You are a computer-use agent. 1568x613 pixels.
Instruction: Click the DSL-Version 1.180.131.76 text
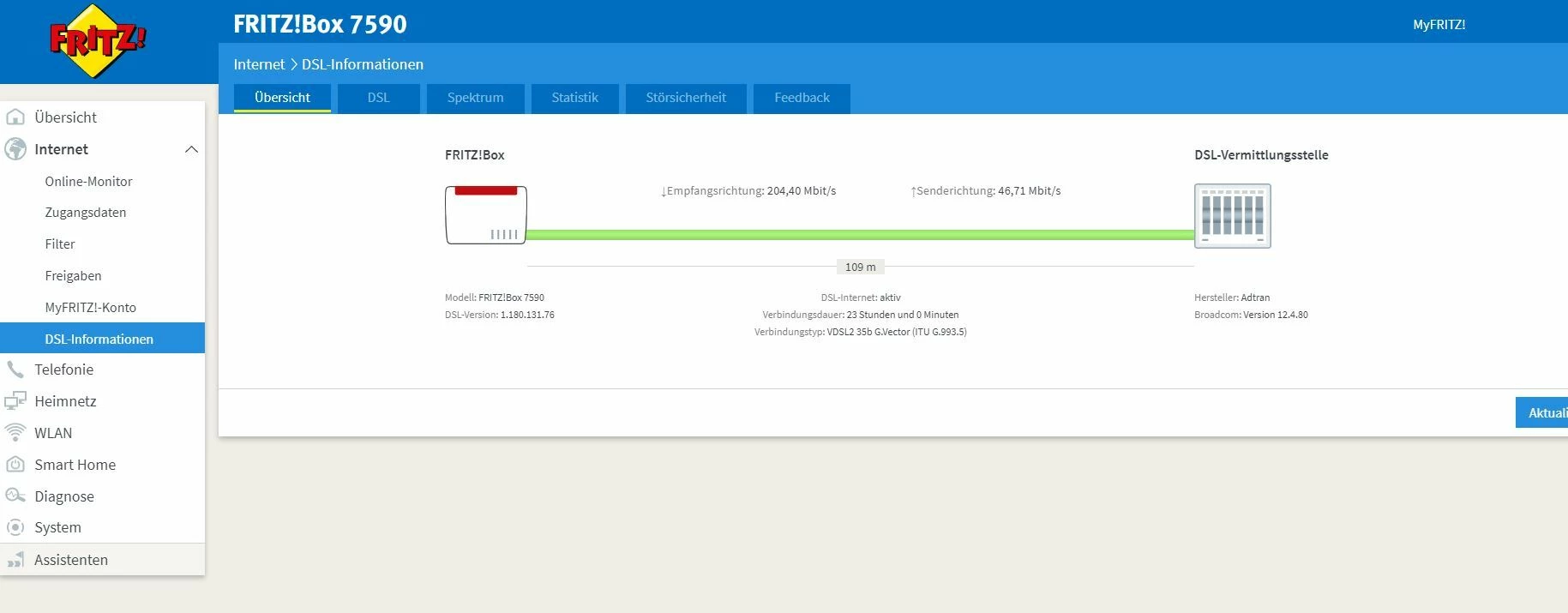point(500,315)
